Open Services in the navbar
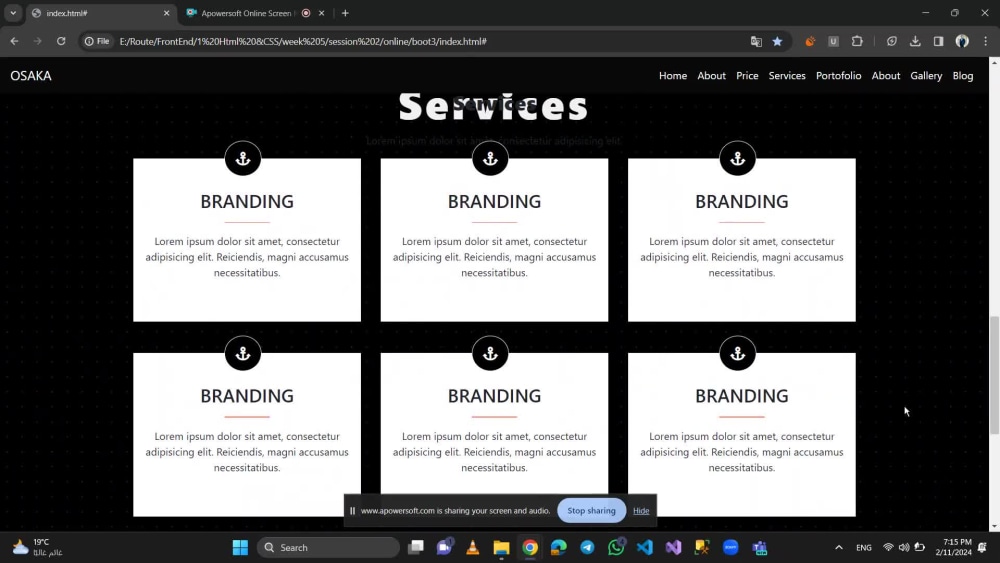Viewport: 1000px width, 563px height. point(786,75)
